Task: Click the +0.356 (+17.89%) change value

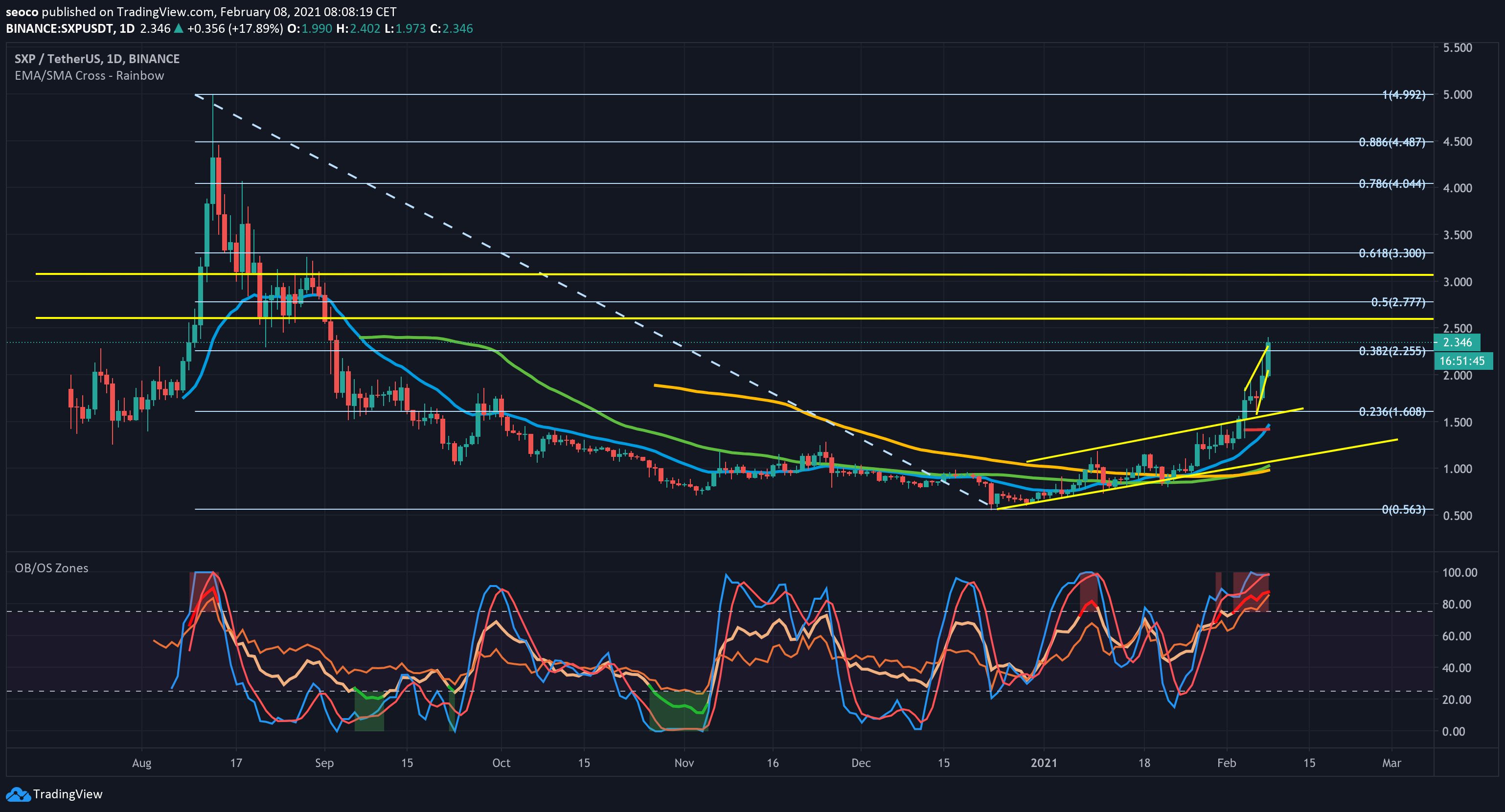Action: 235,29
